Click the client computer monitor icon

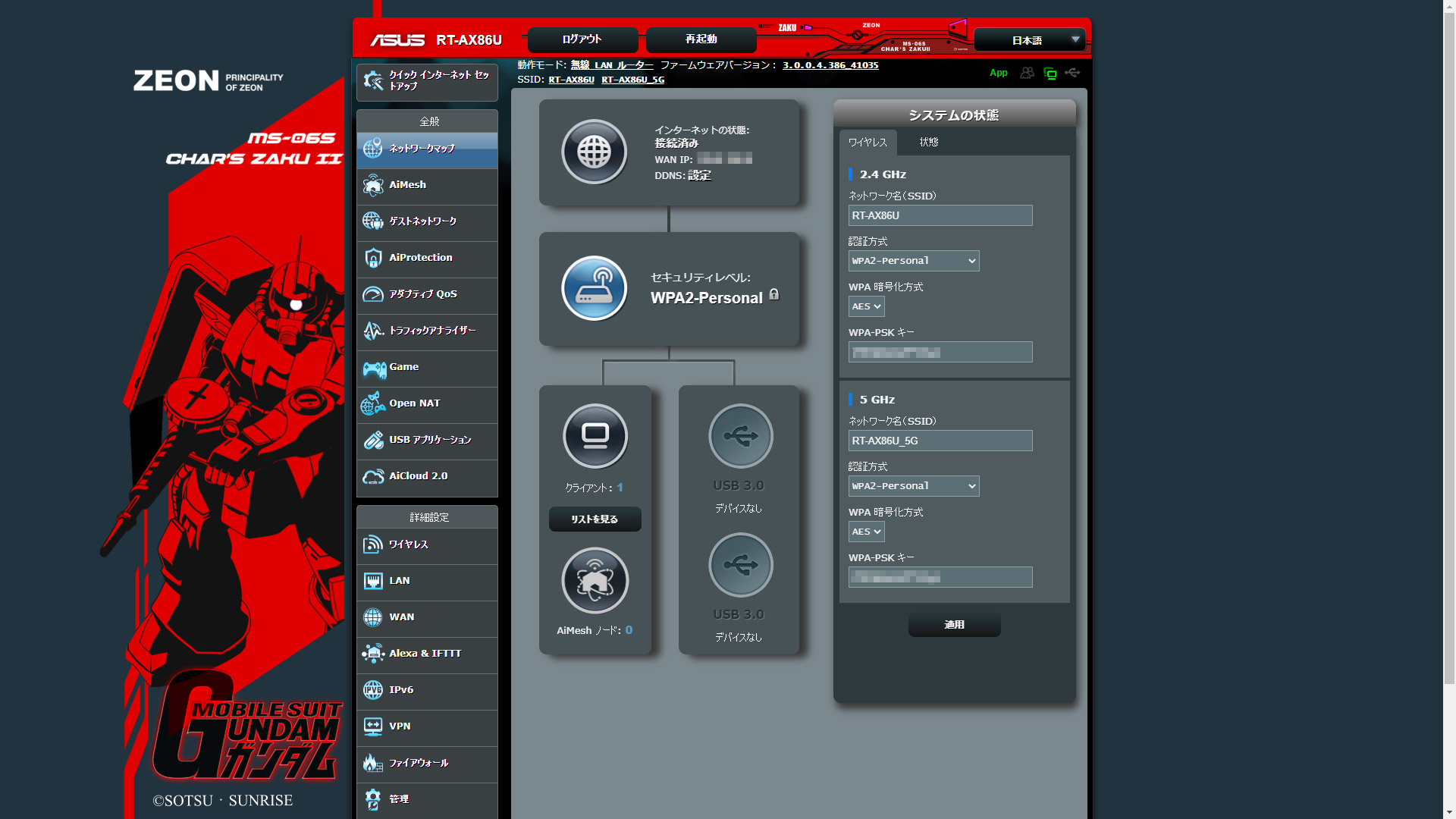[x=595, y=436]
